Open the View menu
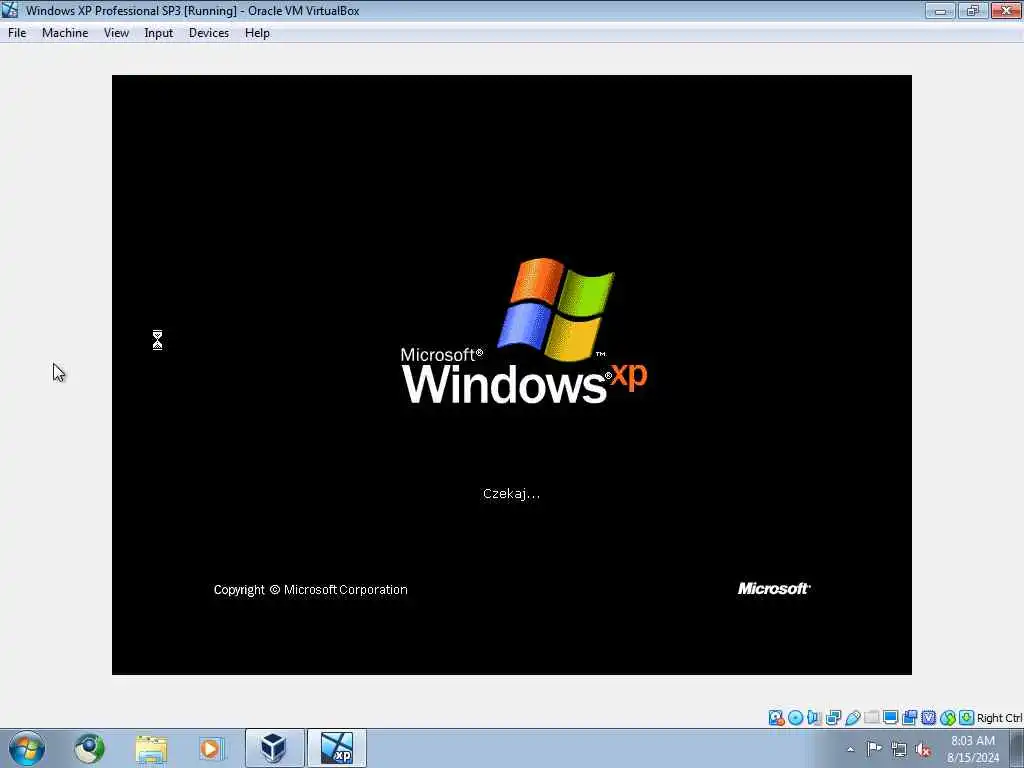This screenshot has width=1024, height=768. 116,33
